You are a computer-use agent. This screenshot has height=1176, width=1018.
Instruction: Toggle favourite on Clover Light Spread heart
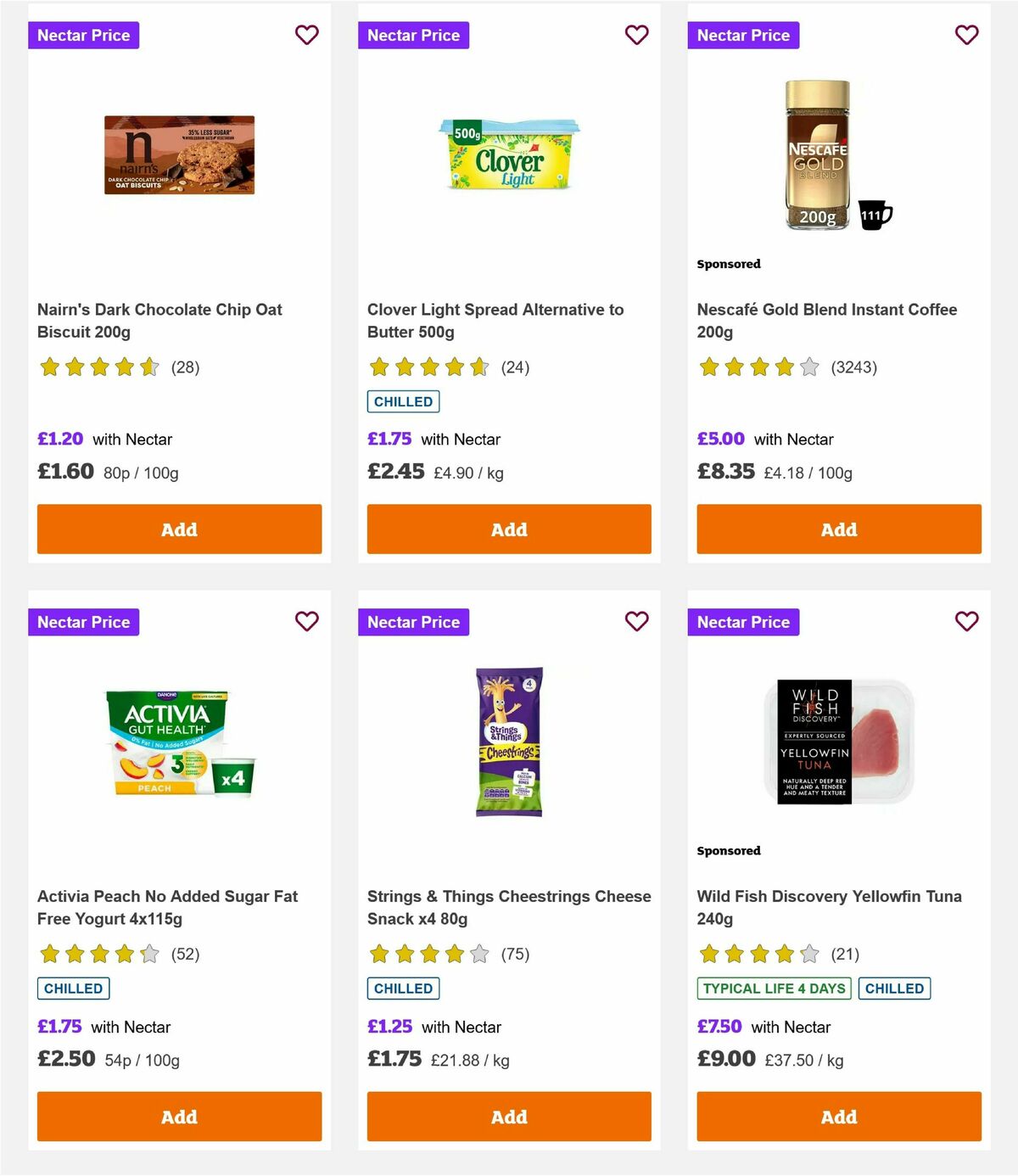(x=636, y=35)
